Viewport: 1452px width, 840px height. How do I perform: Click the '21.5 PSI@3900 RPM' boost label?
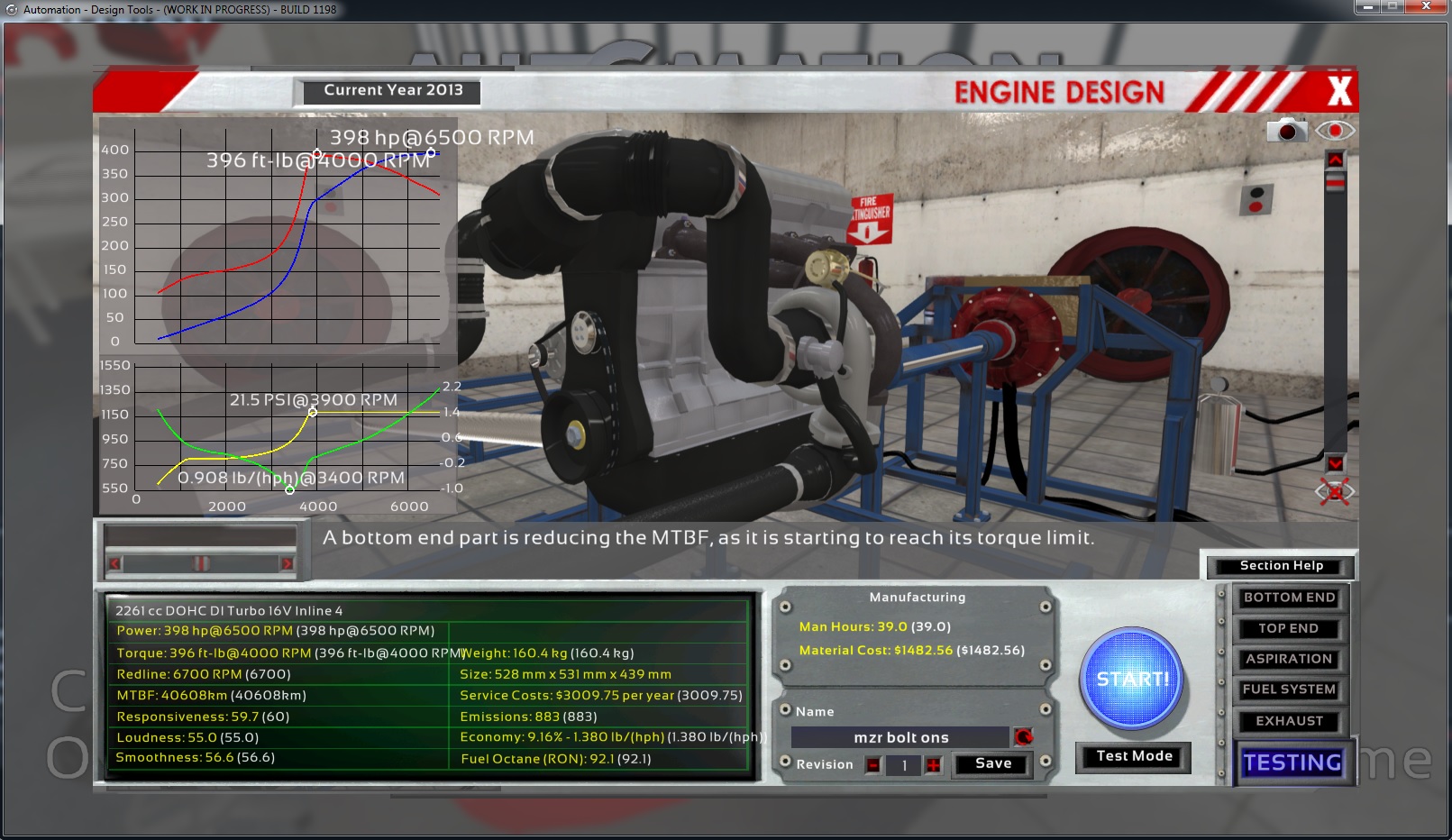(x=313, y=399)
